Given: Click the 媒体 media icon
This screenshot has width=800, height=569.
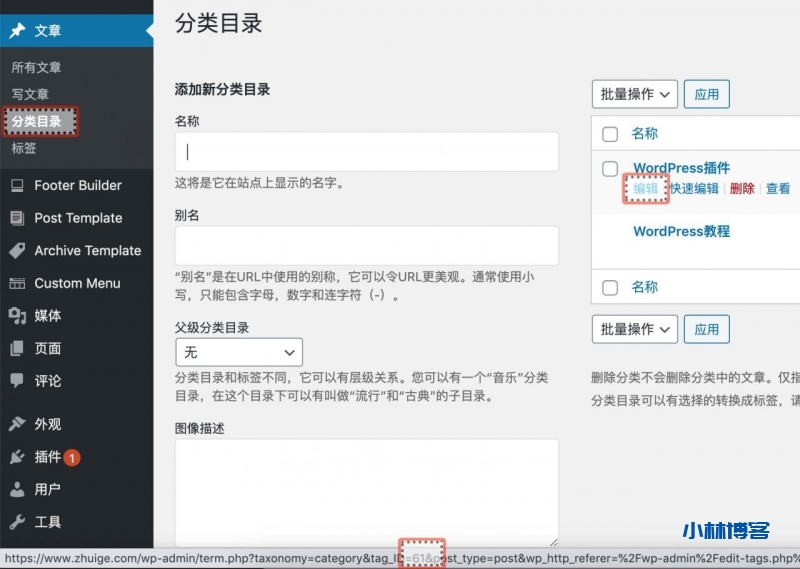Looking at the screenshot, I should pos(17,316).
